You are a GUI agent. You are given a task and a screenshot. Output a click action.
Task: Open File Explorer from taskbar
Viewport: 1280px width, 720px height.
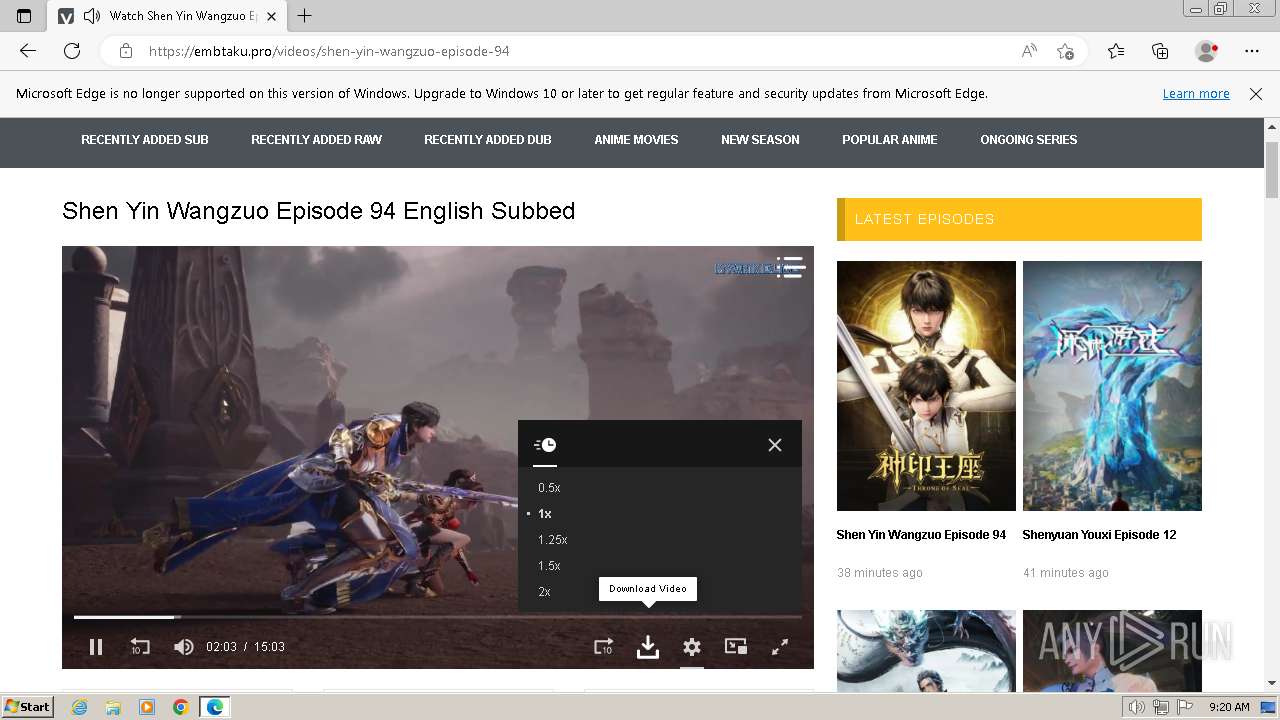tap(113, 707)
